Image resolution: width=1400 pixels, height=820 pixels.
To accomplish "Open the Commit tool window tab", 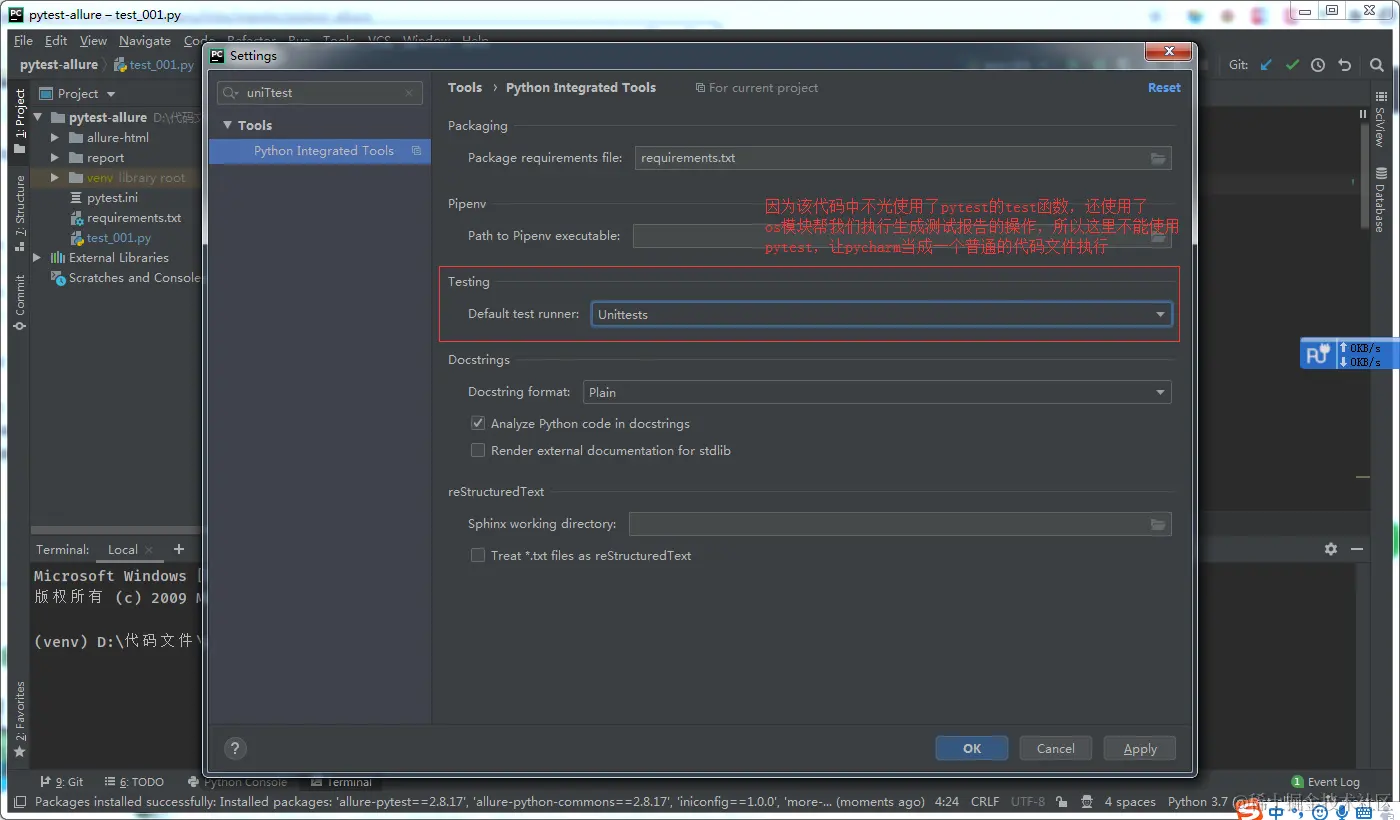I will (x=19, y=303).
